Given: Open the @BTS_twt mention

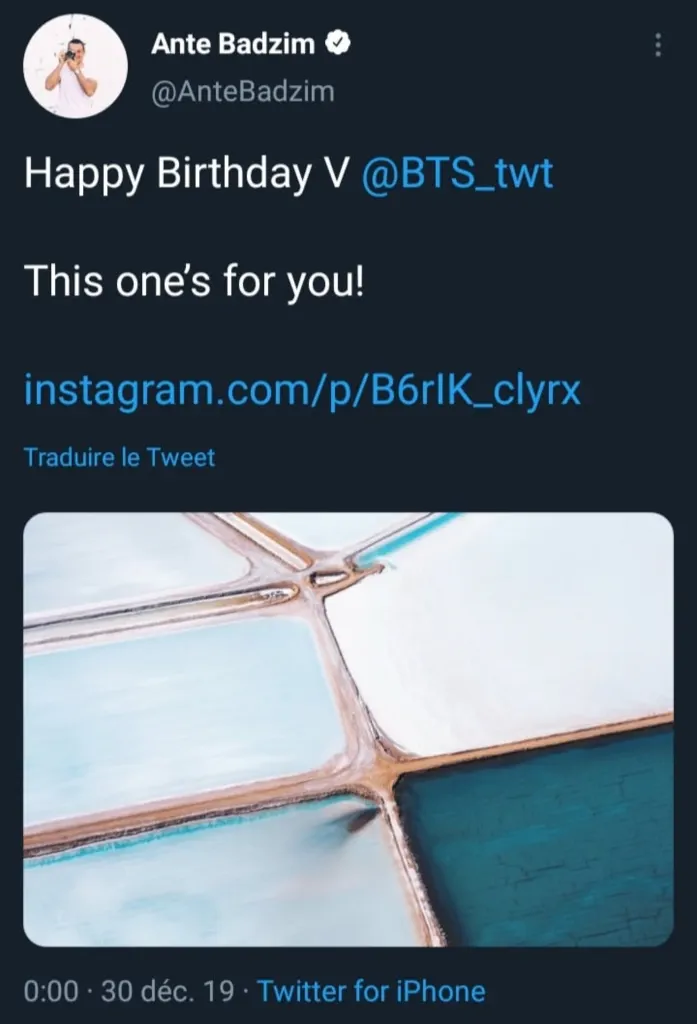Looking at the screenshot, I should tap(455, 174).
